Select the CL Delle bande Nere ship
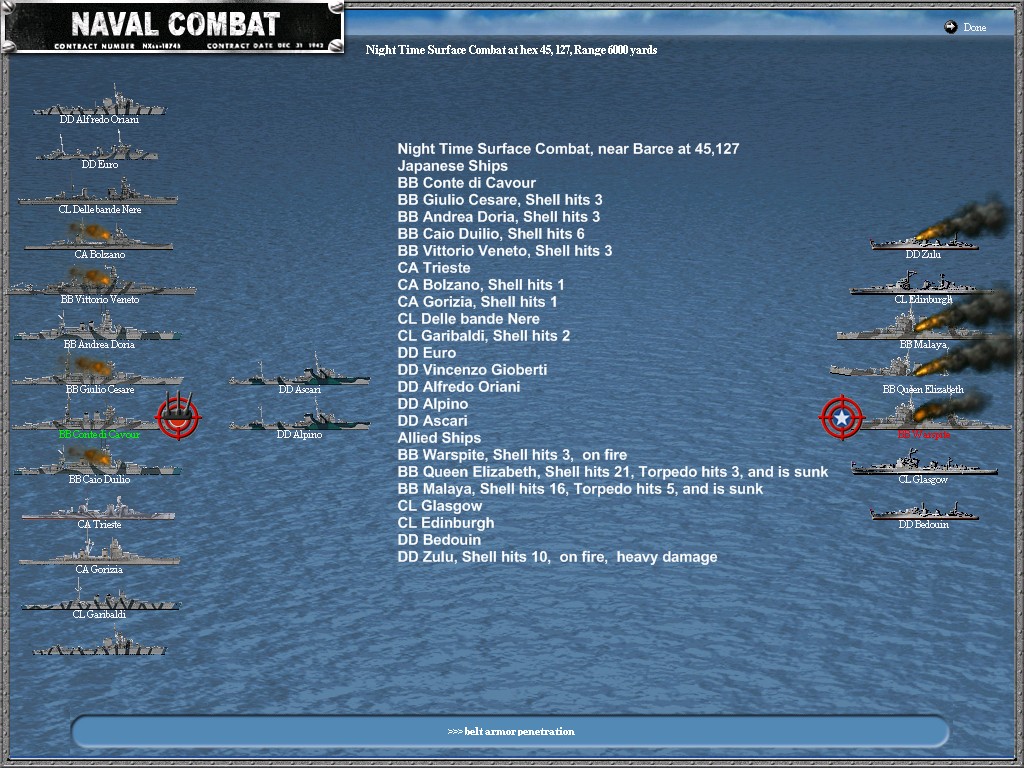 click(97, 191)
